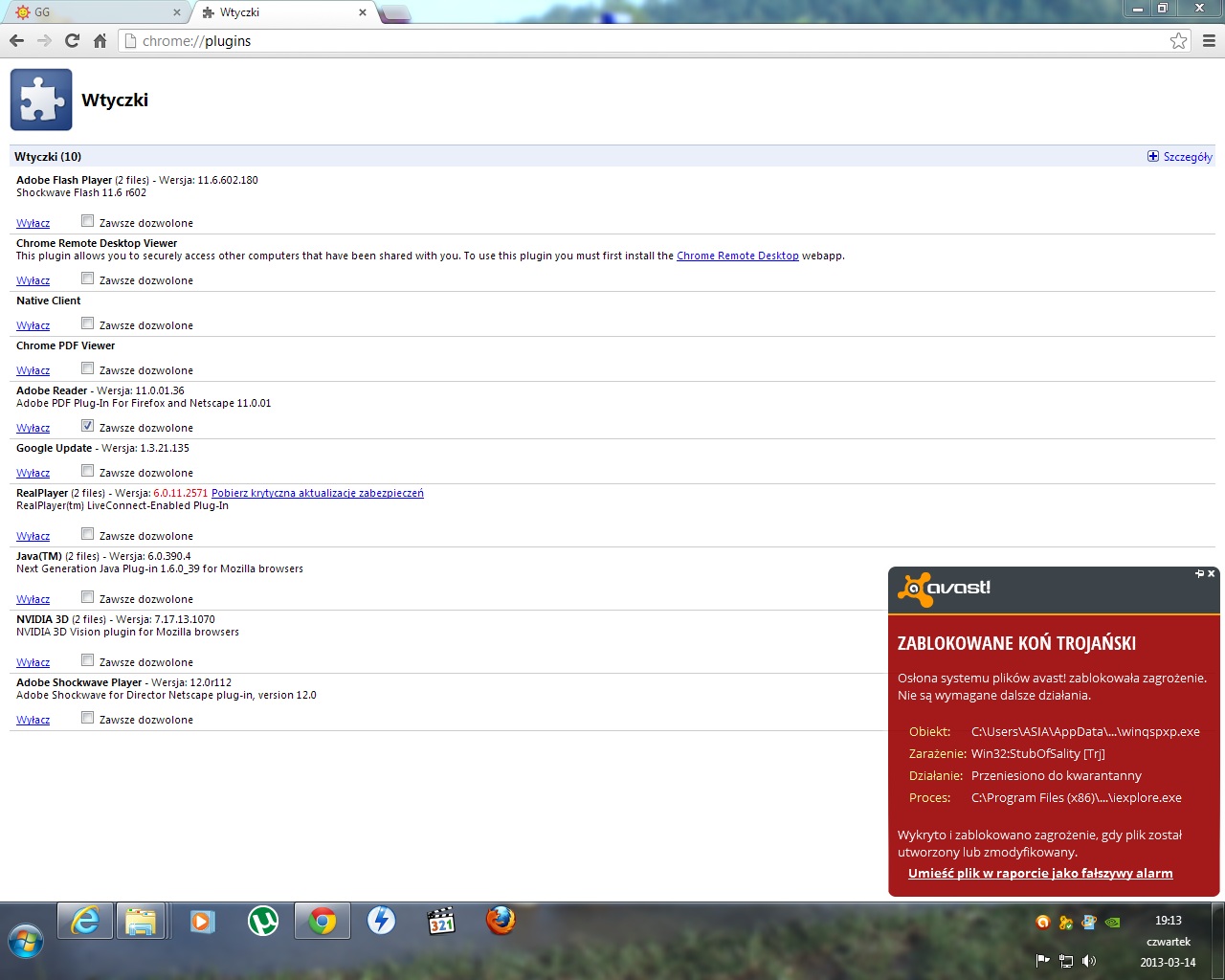
Task: Disable Adobe Shockwave Player via Wyłącz
Action: click(x=33, y=720)
